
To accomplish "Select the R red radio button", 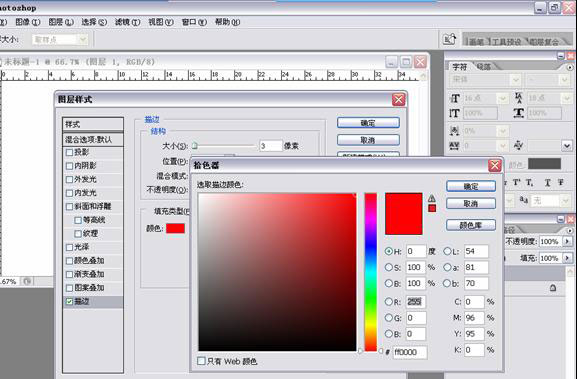I will (x=389, y=302).
